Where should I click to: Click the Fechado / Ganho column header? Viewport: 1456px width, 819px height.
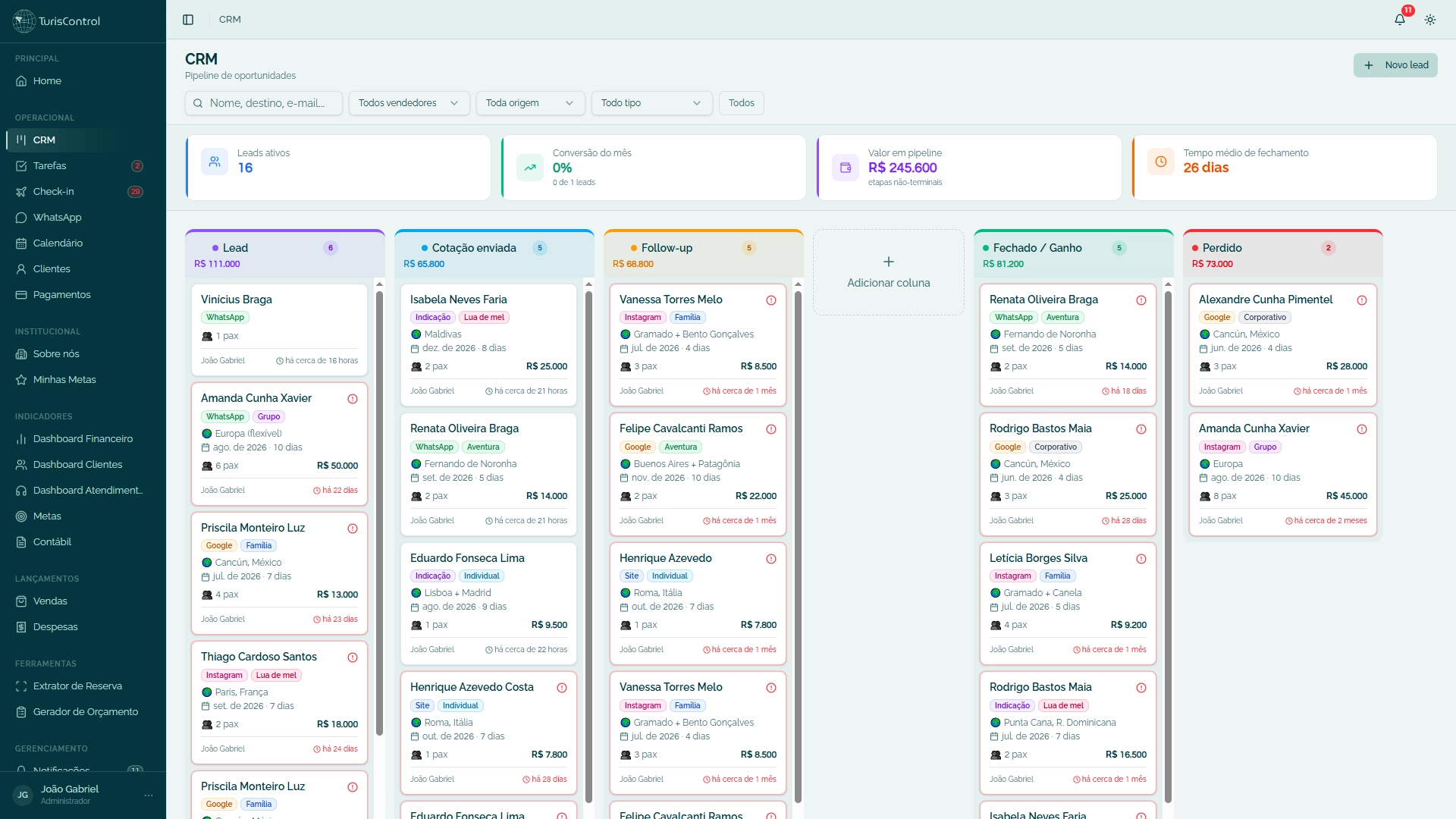pyautogui.click(x=1074, y=255)
